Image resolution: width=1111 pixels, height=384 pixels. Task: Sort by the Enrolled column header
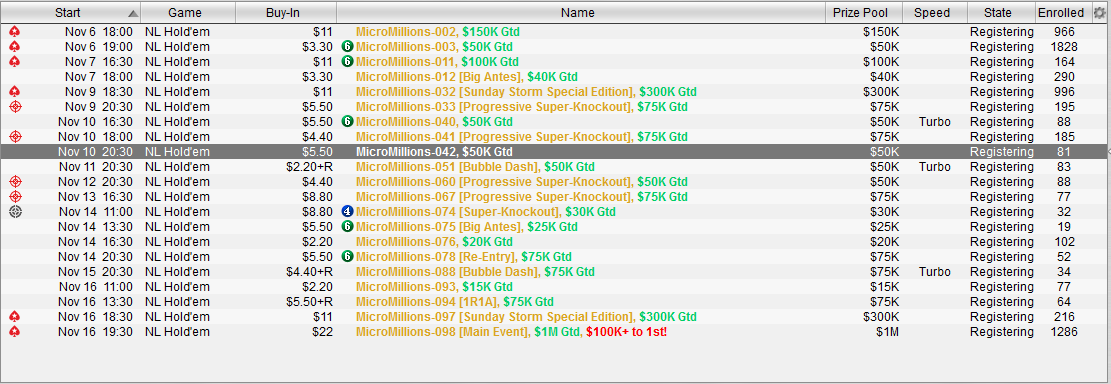1061,13
